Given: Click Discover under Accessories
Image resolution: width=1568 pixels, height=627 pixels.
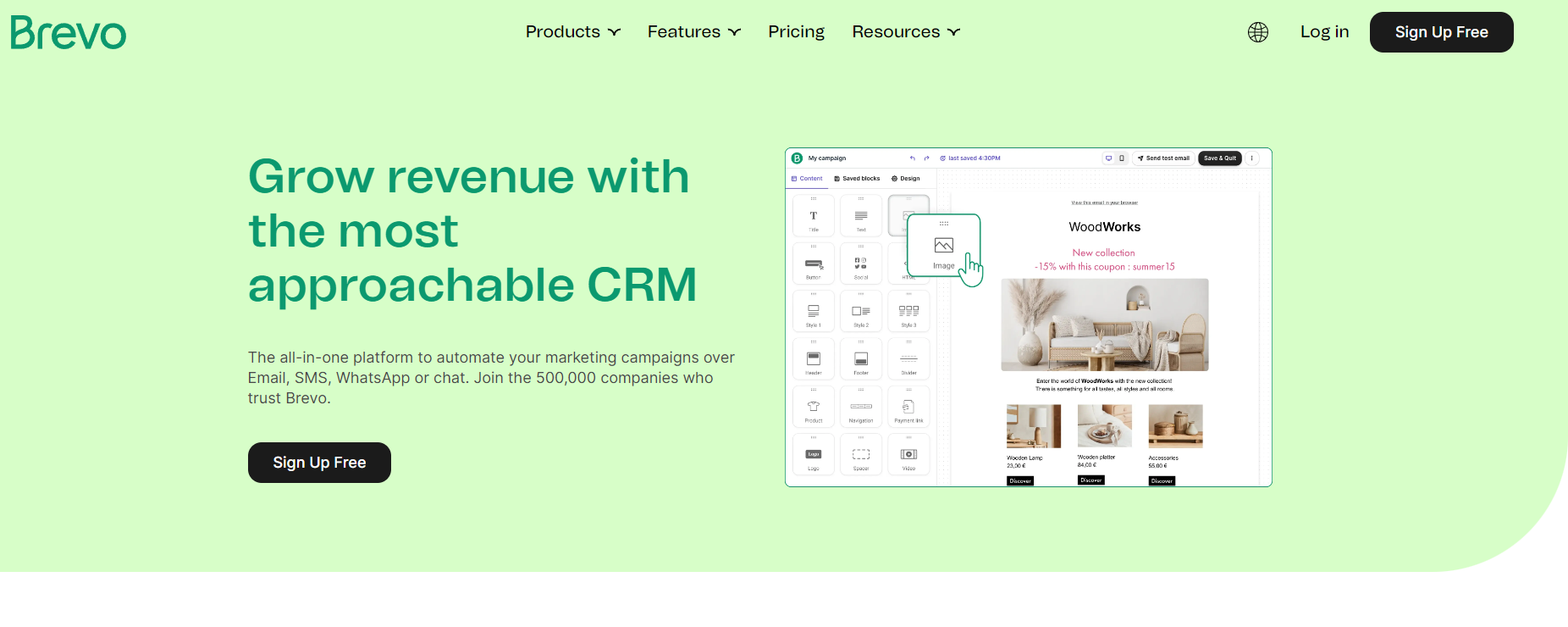Looking at the screenshot, I should 1162,481.
